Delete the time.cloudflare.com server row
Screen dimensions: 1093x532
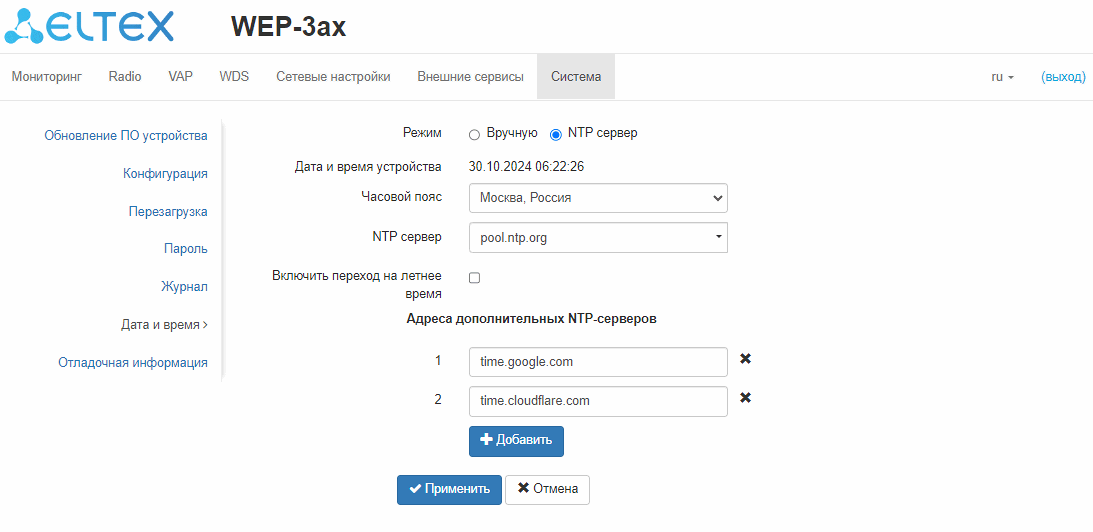(x=745, y=398)
